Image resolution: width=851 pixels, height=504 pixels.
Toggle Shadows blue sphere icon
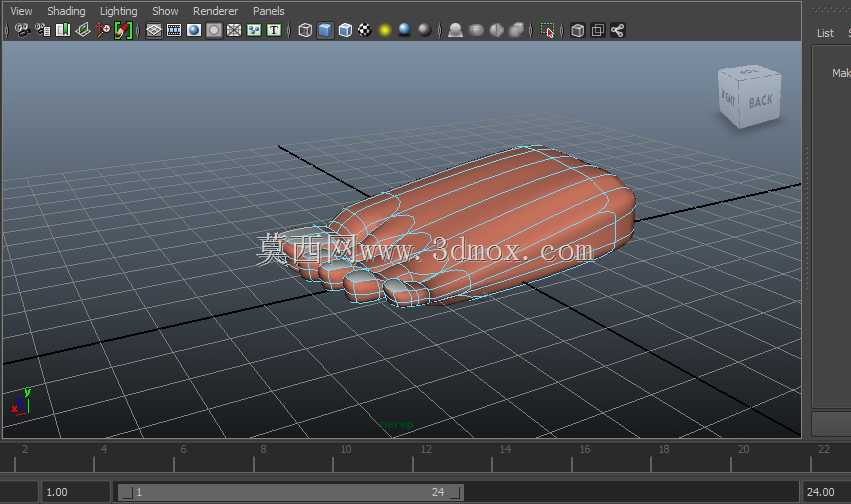pos(404,30)
